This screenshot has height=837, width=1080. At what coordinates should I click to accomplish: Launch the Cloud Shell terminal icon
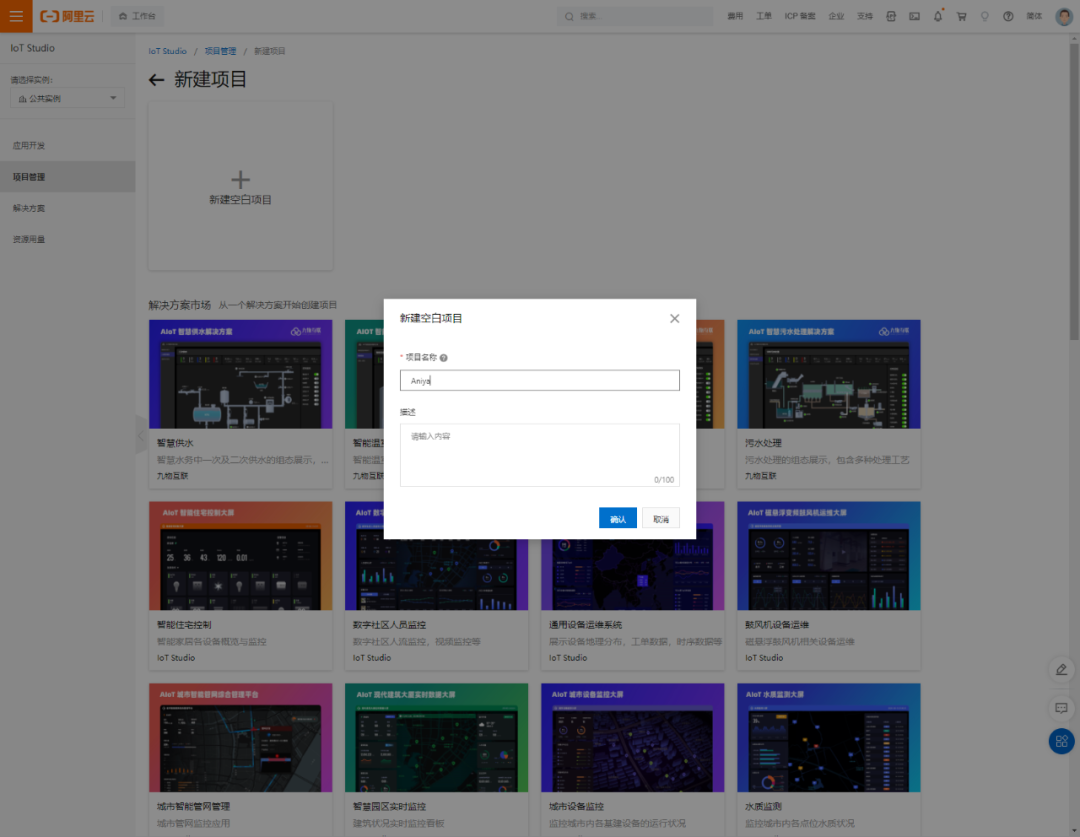tap(914, 16)
